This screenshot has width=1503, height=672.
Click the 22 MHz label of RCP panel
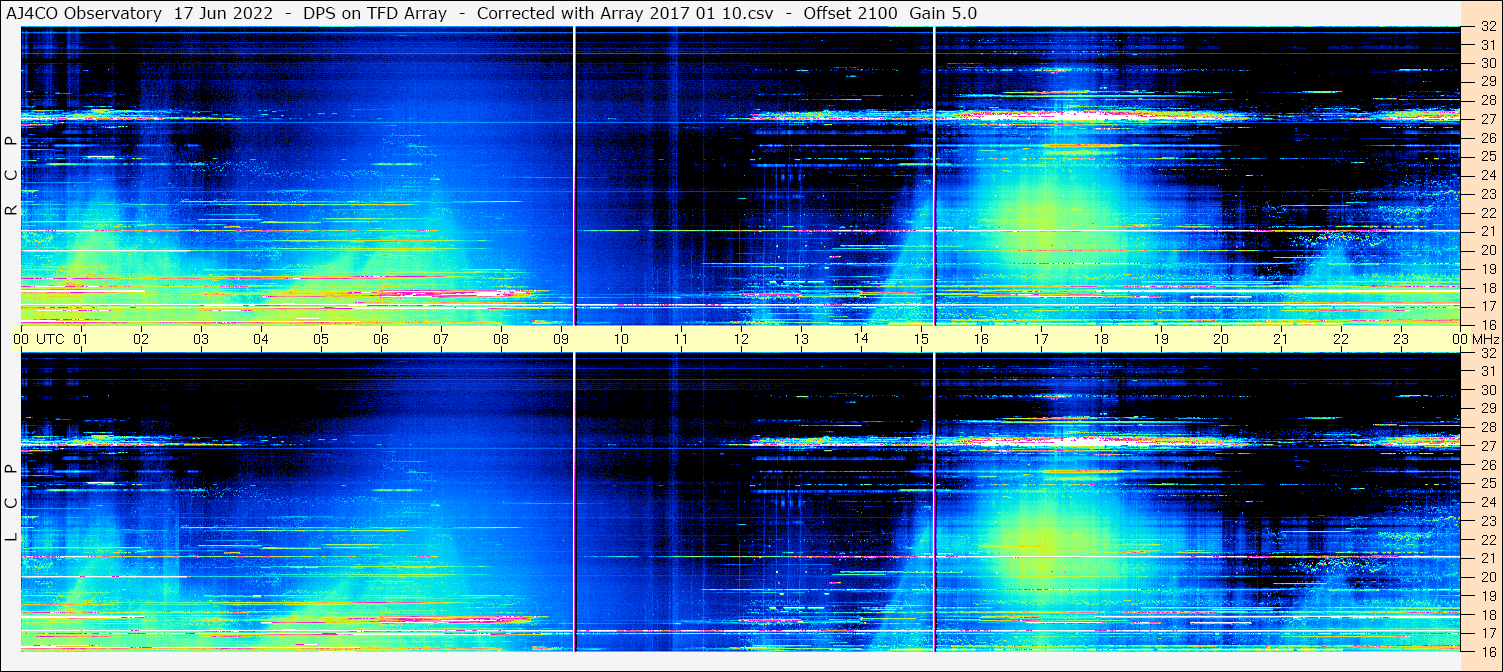coord(1488,213)
